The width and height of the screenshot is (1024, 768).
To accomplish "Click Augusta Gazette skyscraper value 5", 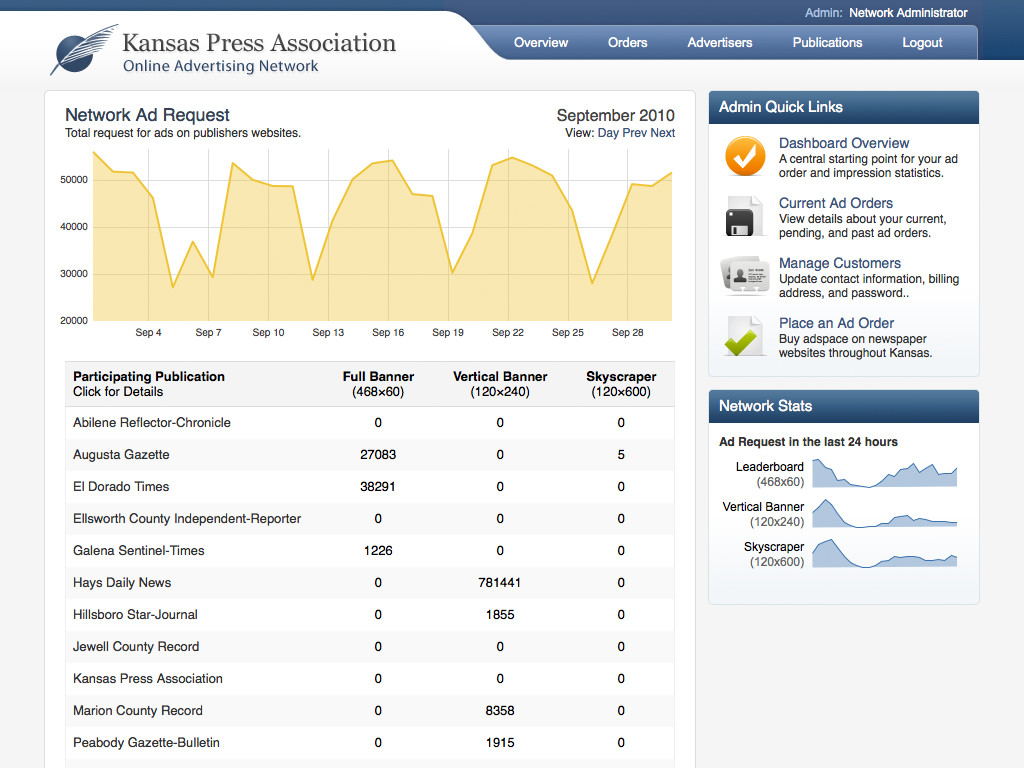I will 621,455.
